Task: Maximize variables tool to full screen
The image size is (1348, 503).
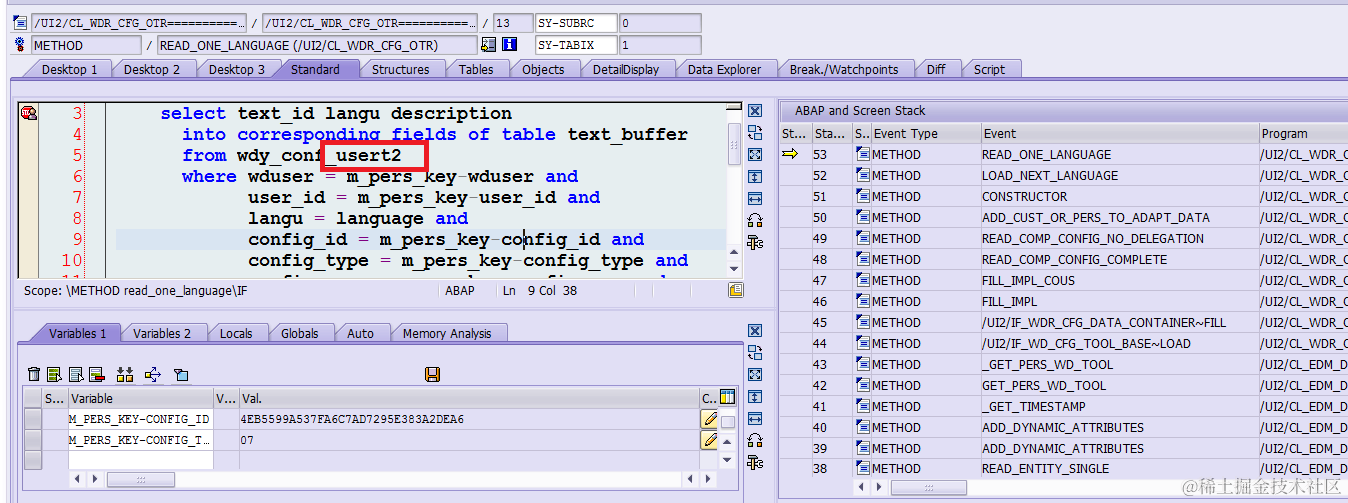Action: tap(755, 375)
